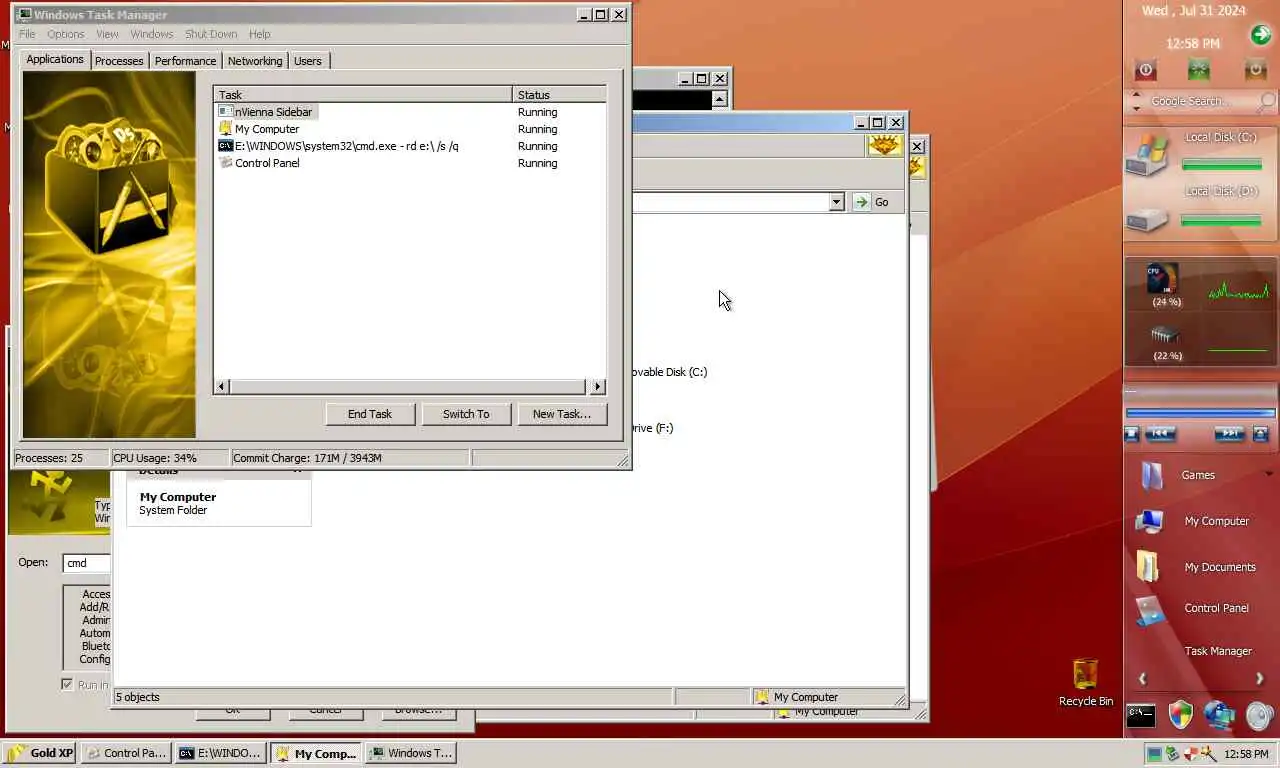The width and height of the screenshot is (1280, 768).
Task: Switch to the Processes tab
Action: (x=119, y=61)
